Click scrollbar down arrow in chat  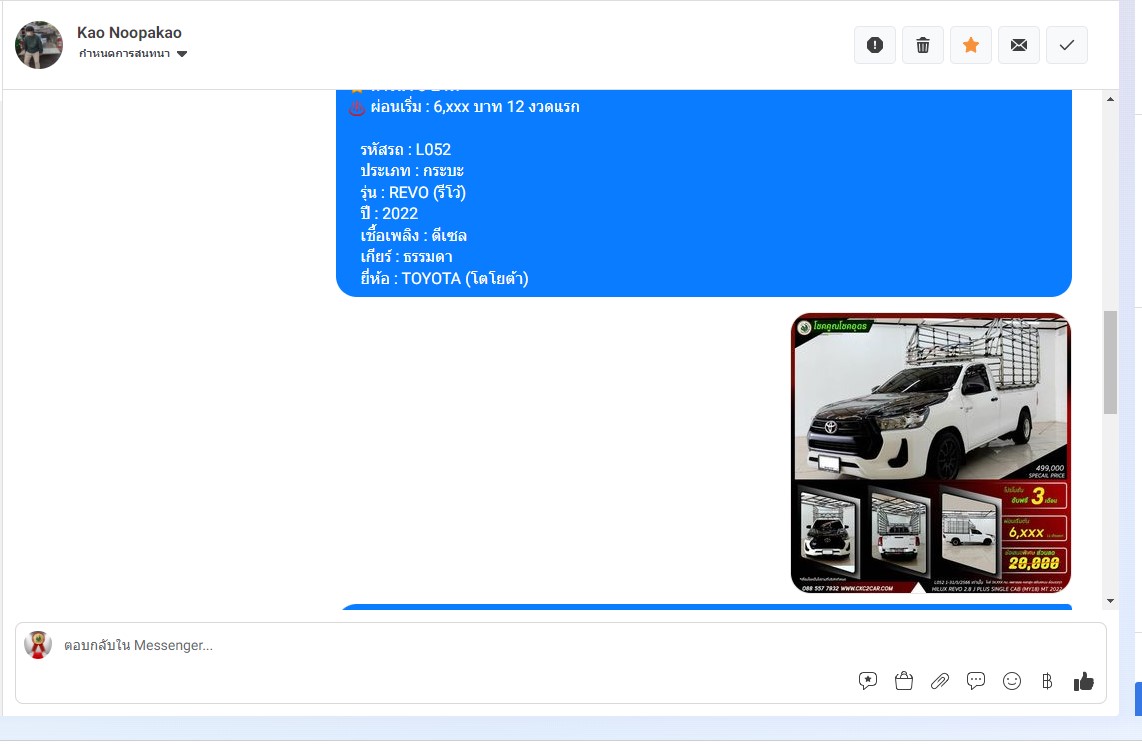click(1110, 601)
